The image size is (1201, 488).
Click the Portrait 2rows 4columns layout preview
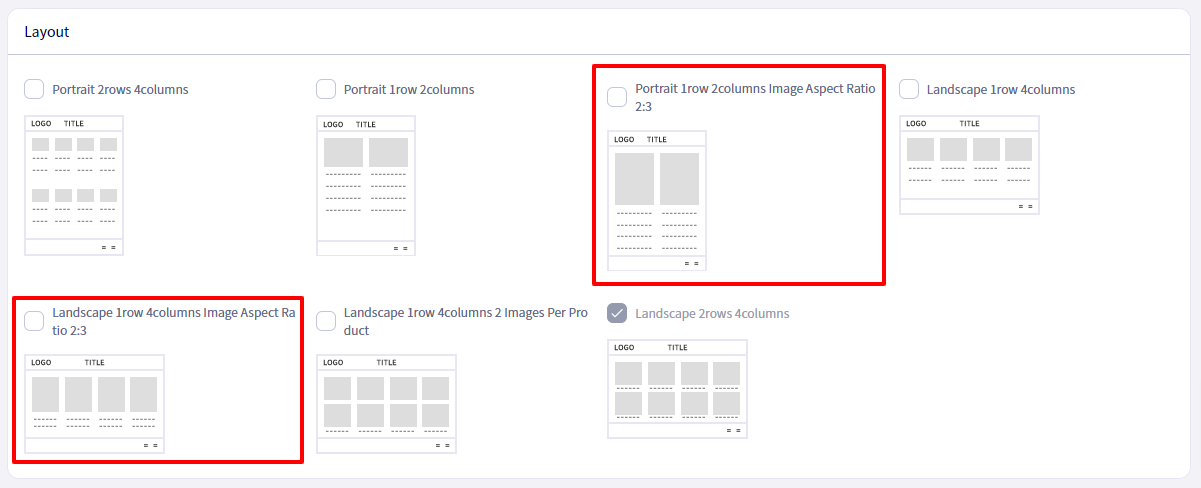74,185
